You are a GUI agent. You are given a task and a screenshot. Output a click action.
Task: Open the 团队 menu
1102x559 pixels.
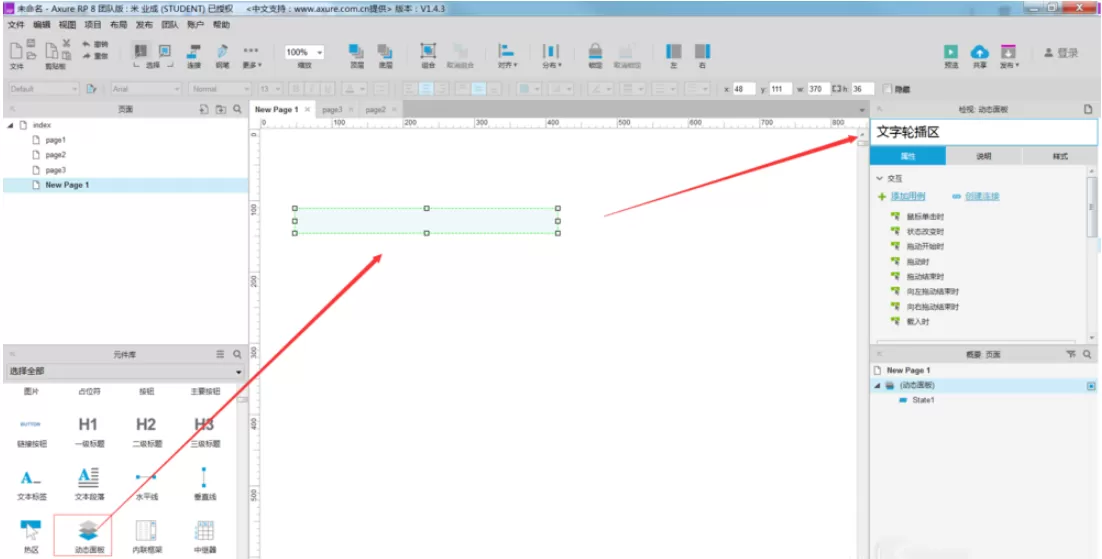[169, 25]
